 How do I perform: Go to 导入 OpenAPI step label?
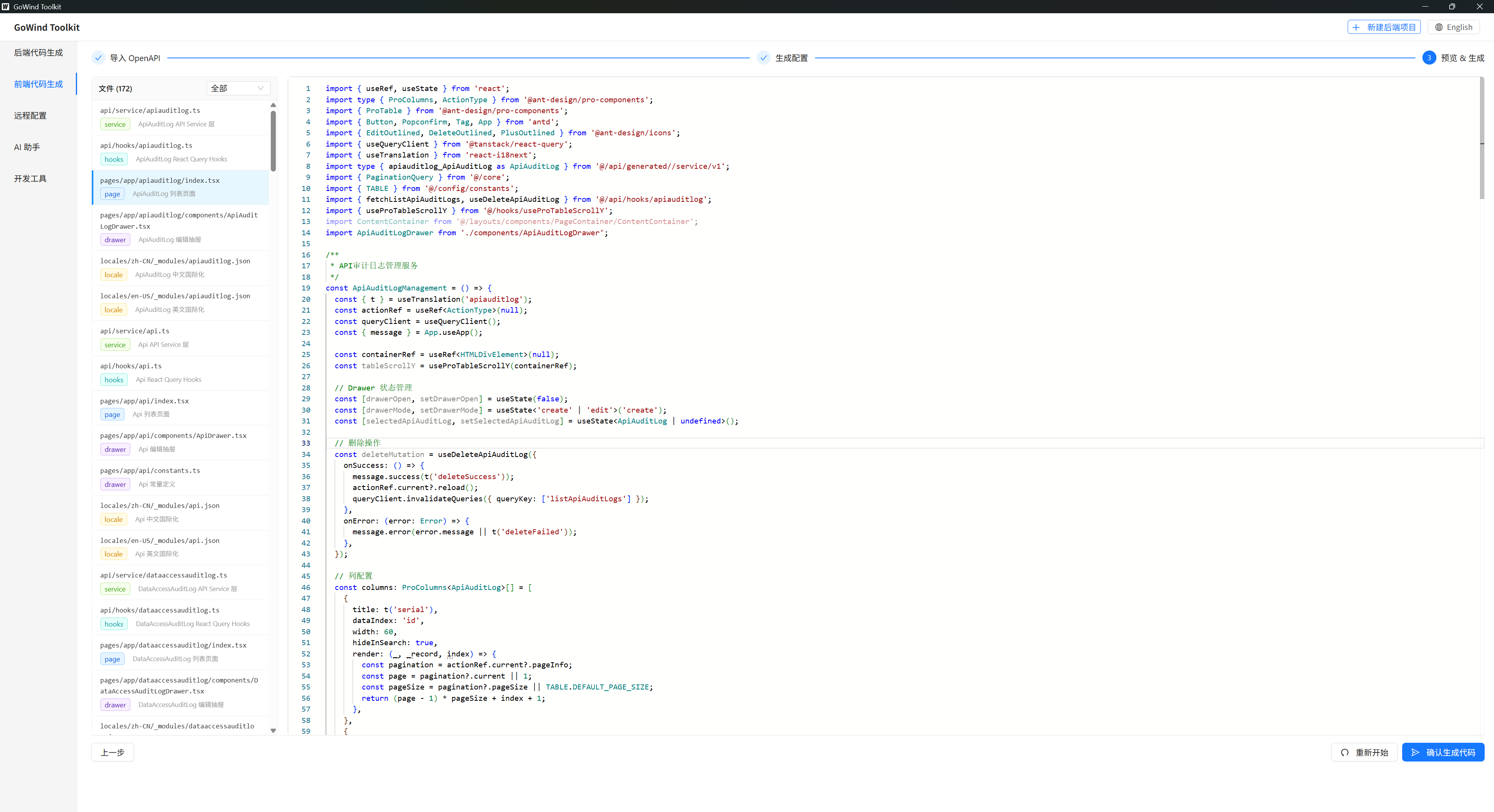pyautogui.click(x=135, y=58)
